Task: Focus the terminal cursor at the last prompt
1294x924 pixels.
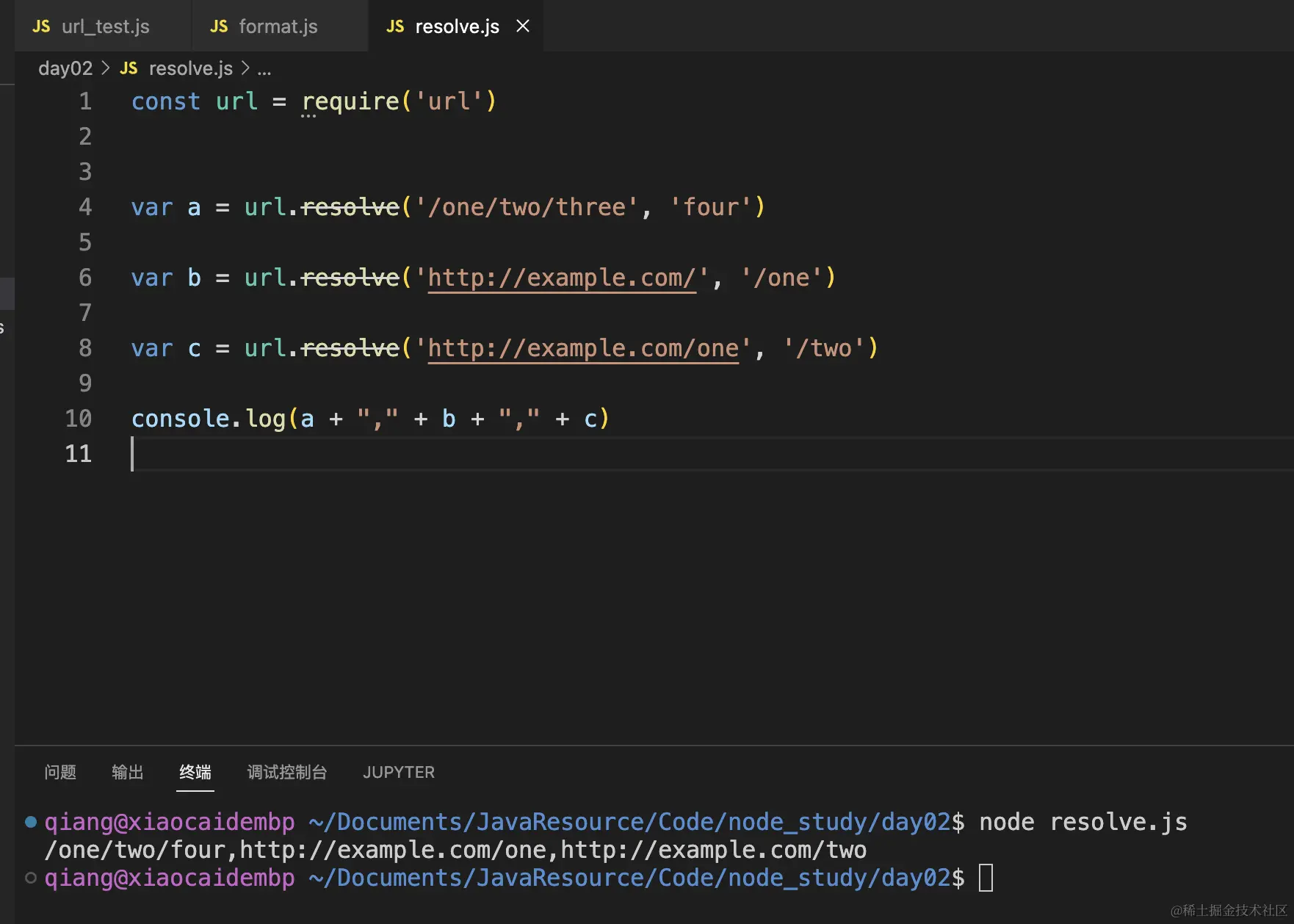Action: pos(986,878)
